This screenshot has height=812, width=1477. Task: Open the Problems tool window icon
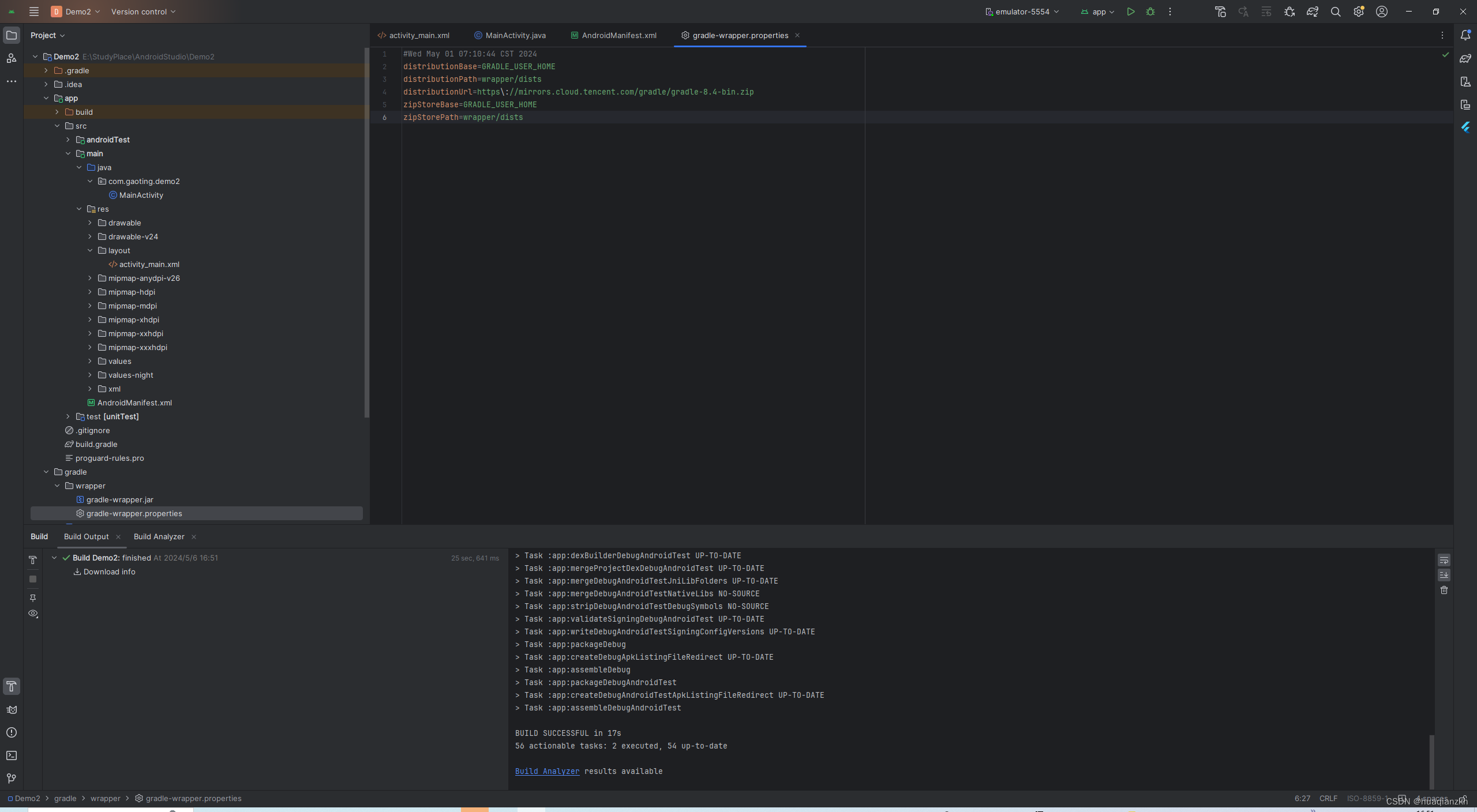pyautogui.click(x=12, y=732)
